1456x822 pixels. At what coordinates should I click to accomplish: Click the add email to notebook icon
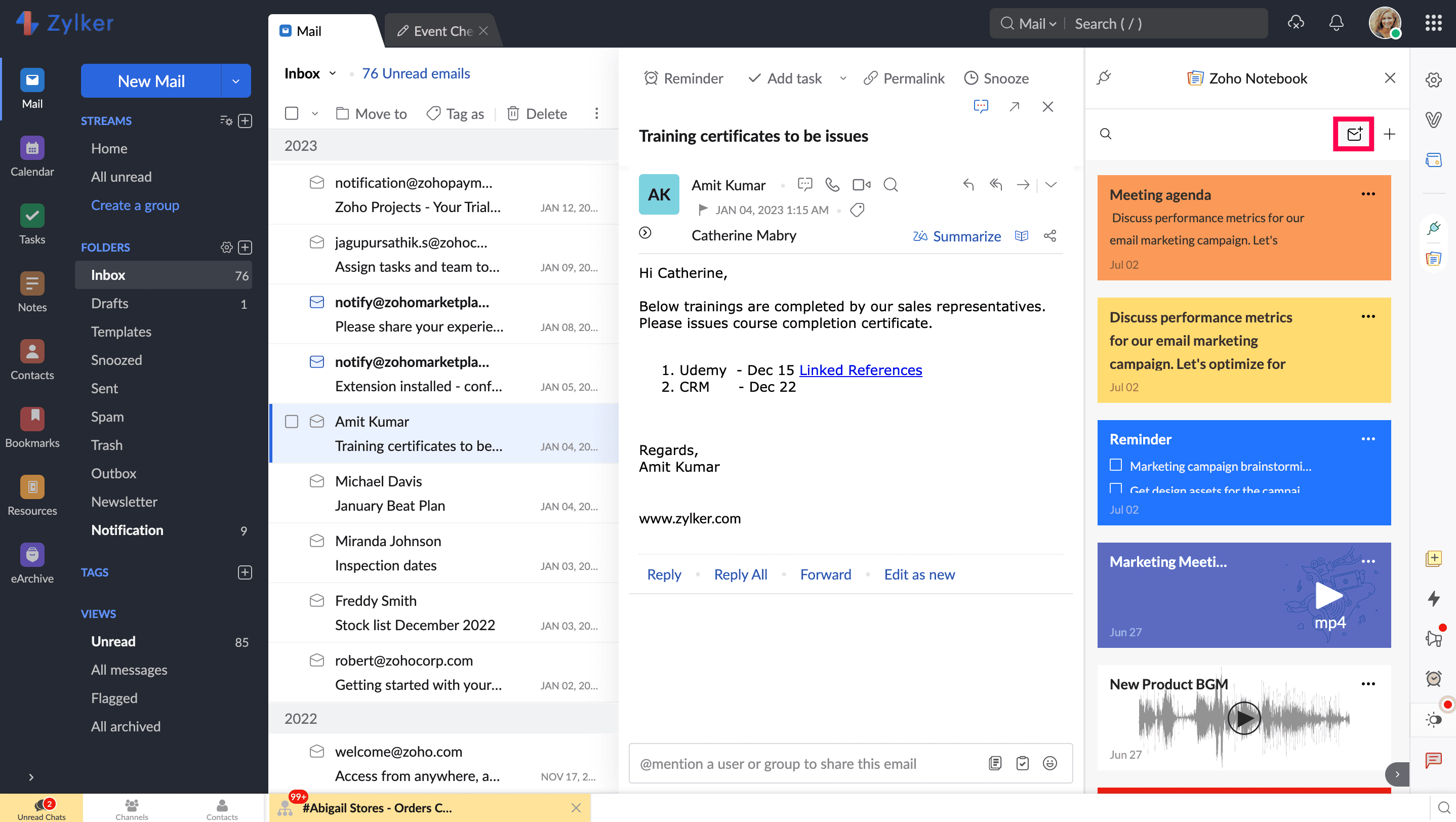[1354, 134]
